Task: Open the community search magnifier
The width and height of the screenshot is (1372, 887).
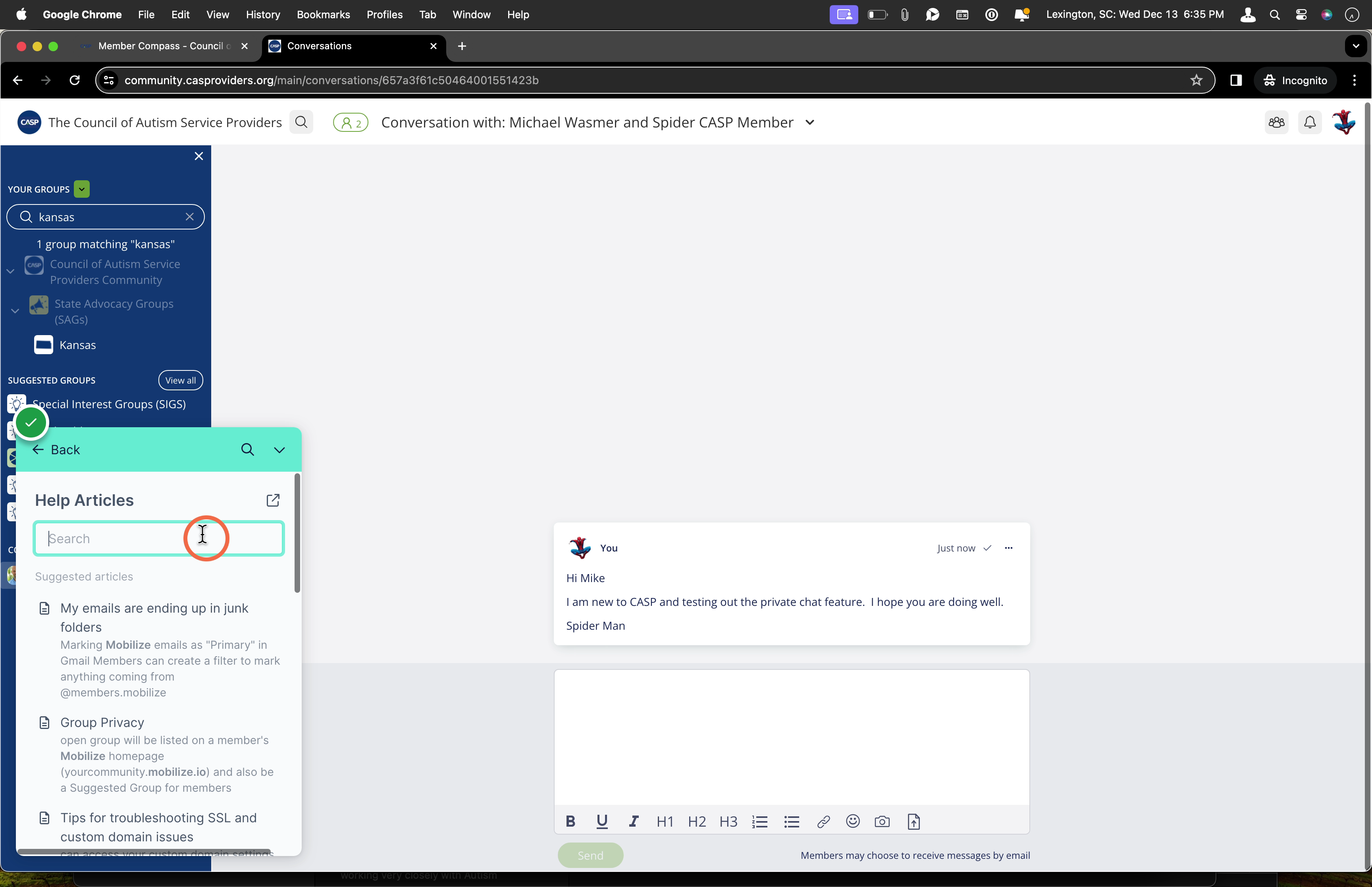Action: (x=301, y=122)
